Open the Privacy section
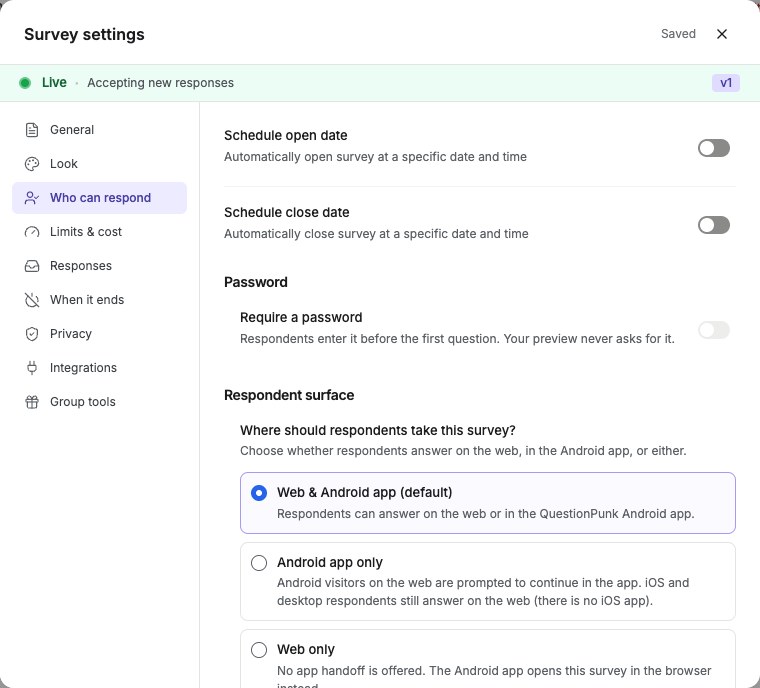The height and width of the screenshot is (688, 760). click(99, 334)
